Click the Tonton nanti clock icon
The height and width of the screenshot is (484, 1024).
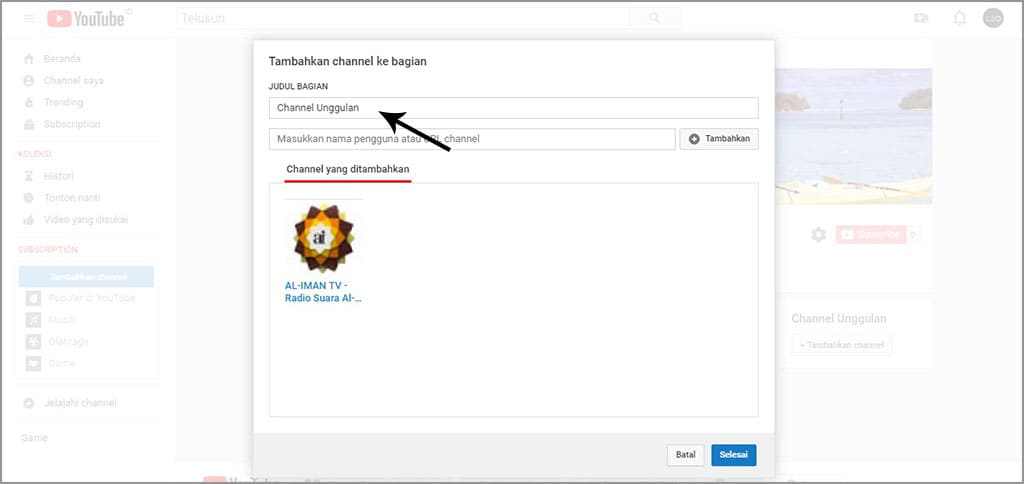[x=29, y=198]
